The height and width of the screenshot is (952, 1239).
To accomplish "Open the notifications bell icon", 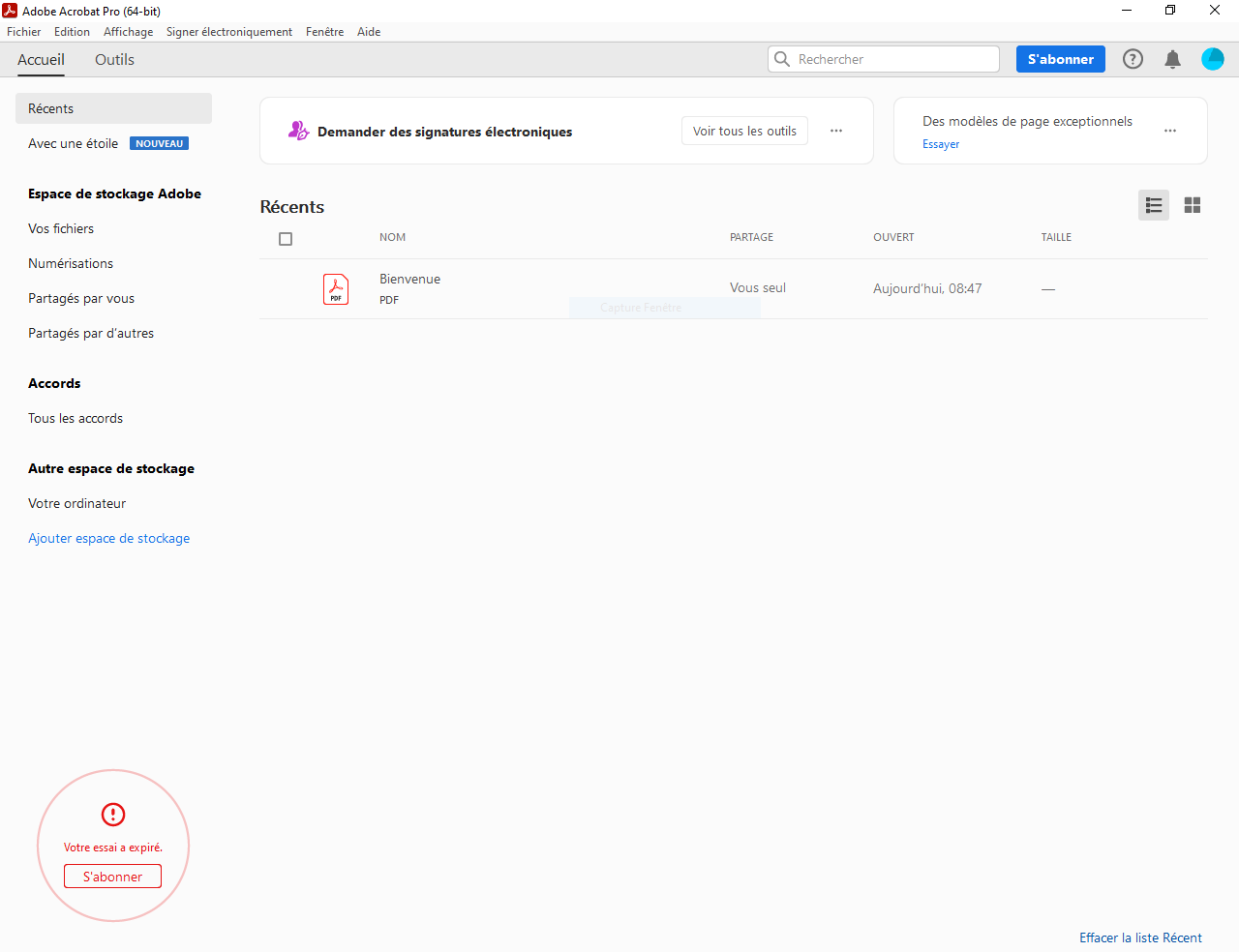I will [1172, 59].
